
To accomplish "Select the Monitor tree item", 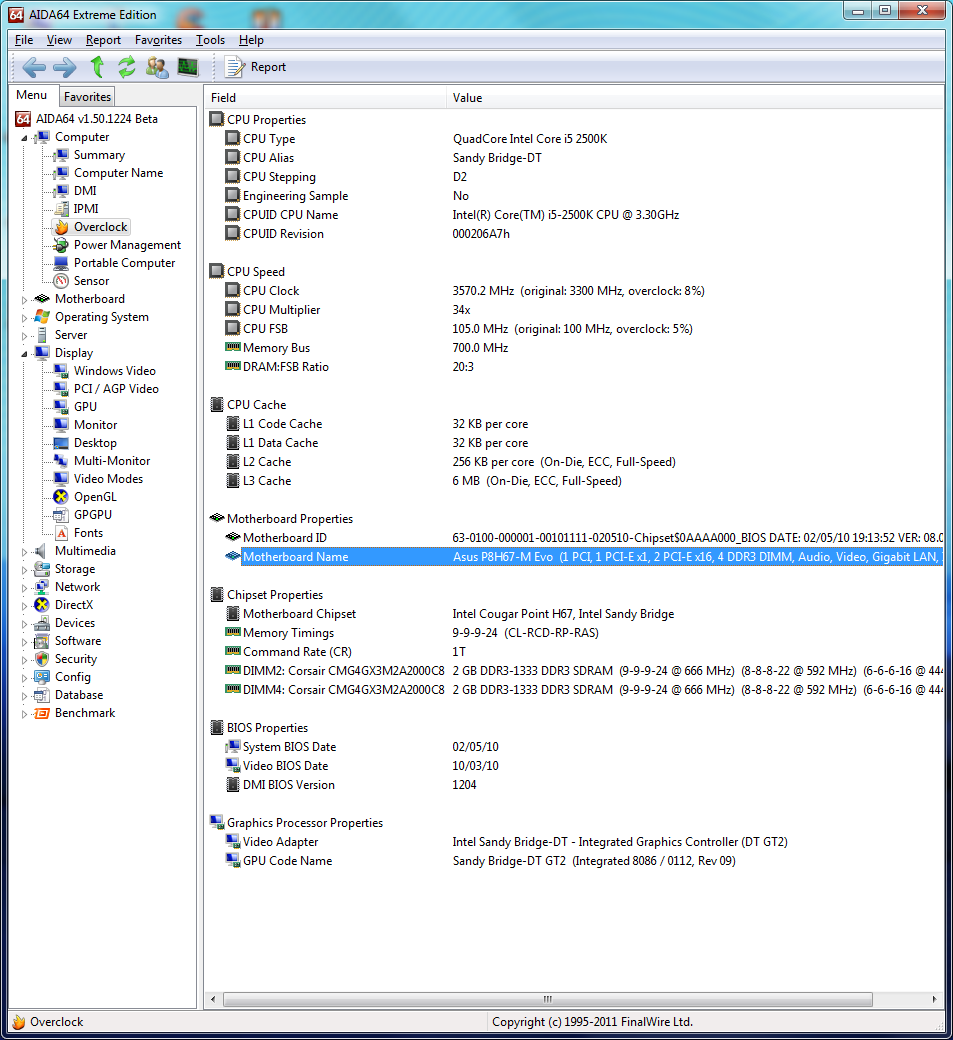I will pos(95,424).
